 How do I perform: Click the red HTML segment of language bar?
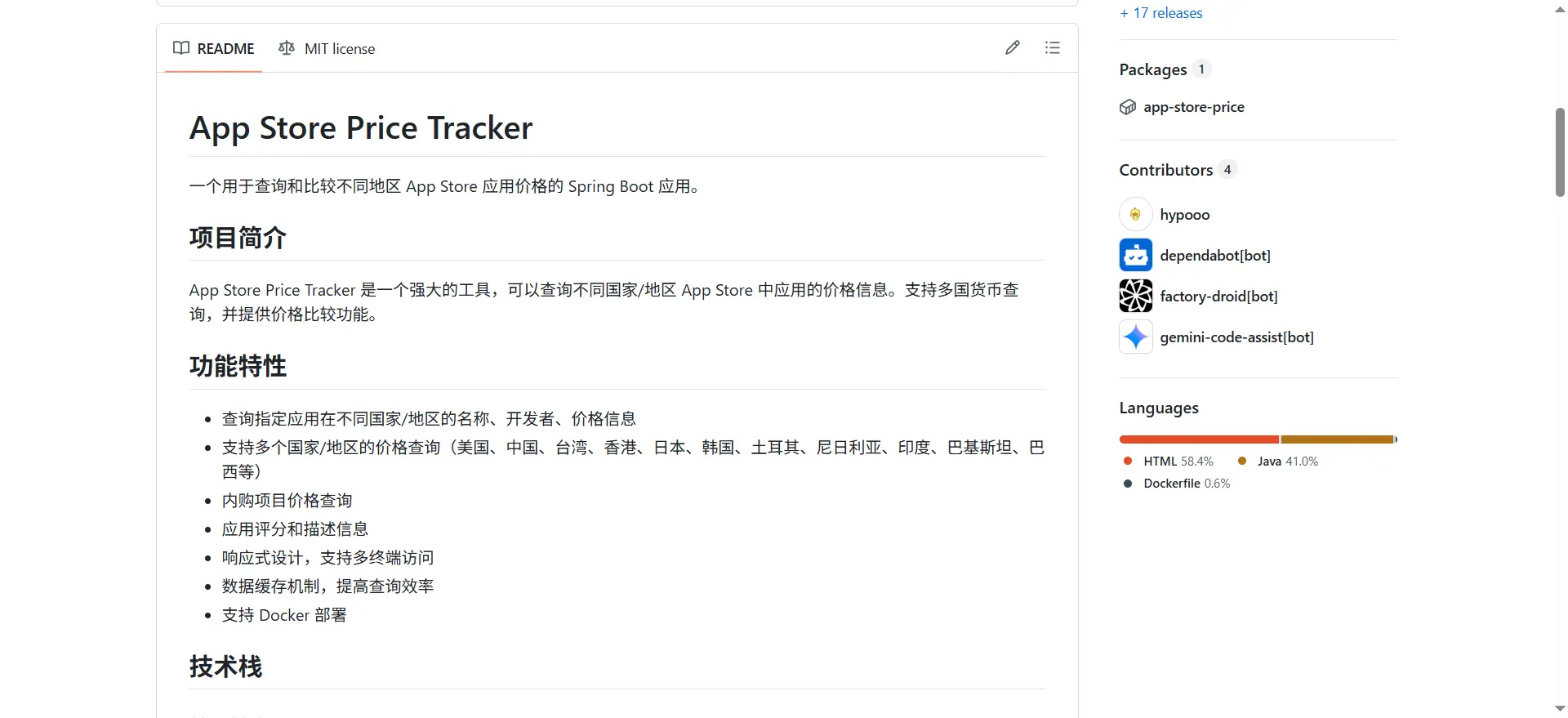1199,439
